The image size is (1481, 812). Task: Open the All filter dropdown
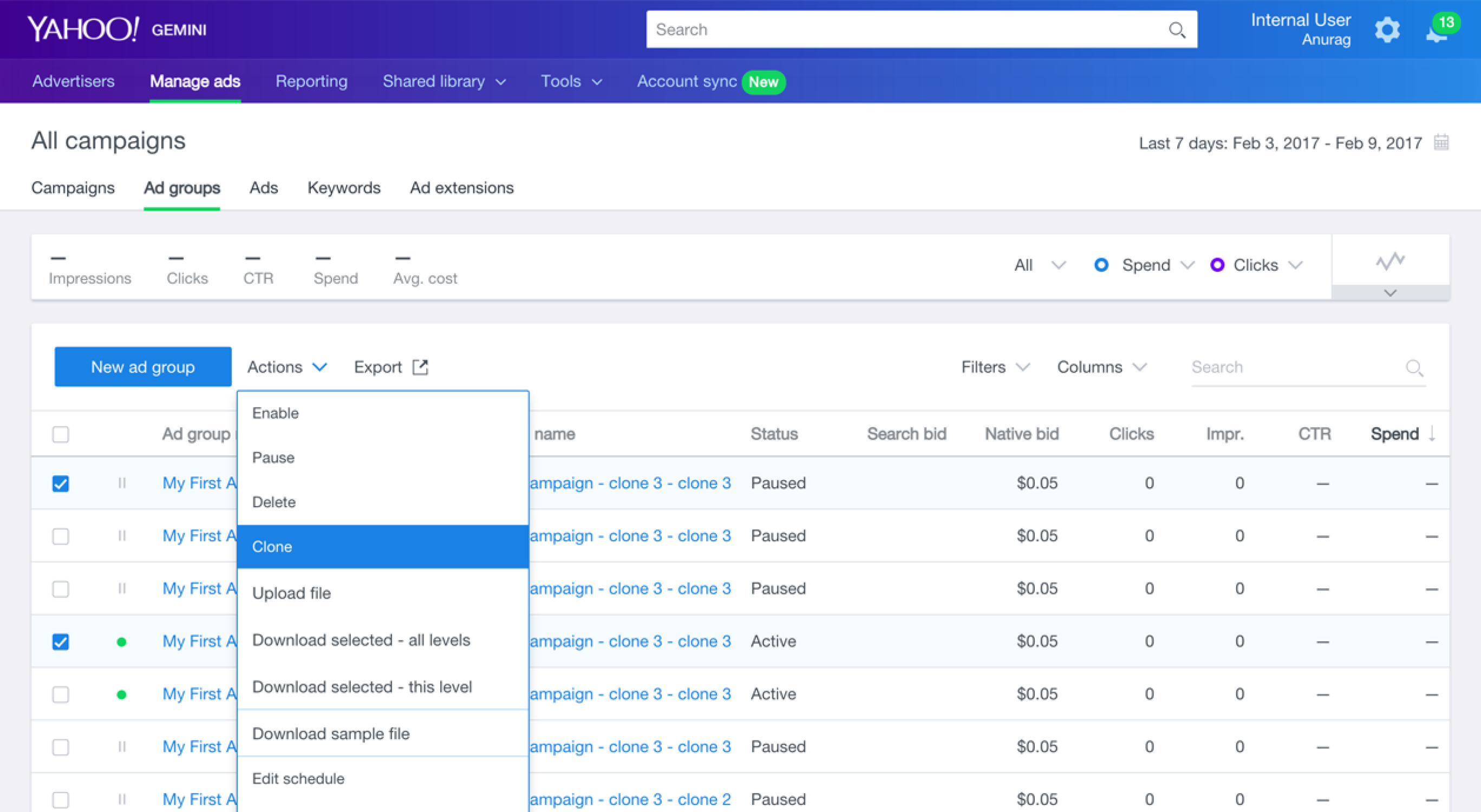point(1040,265)
